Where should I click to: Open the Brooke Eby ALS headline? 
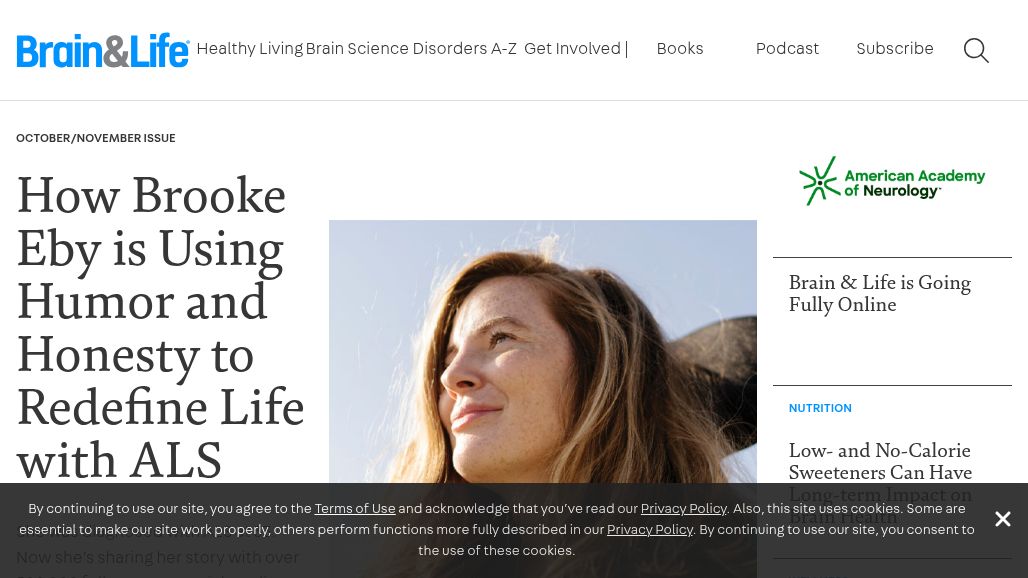(160, 328)
